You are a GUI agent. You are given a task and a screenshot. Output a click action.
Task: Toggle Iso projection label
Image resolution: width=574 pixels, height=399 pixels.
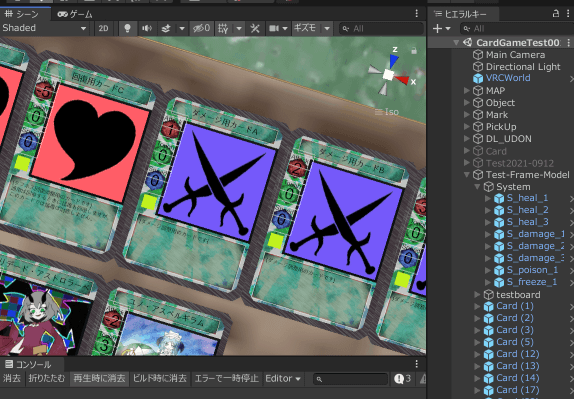coord(387,112)
